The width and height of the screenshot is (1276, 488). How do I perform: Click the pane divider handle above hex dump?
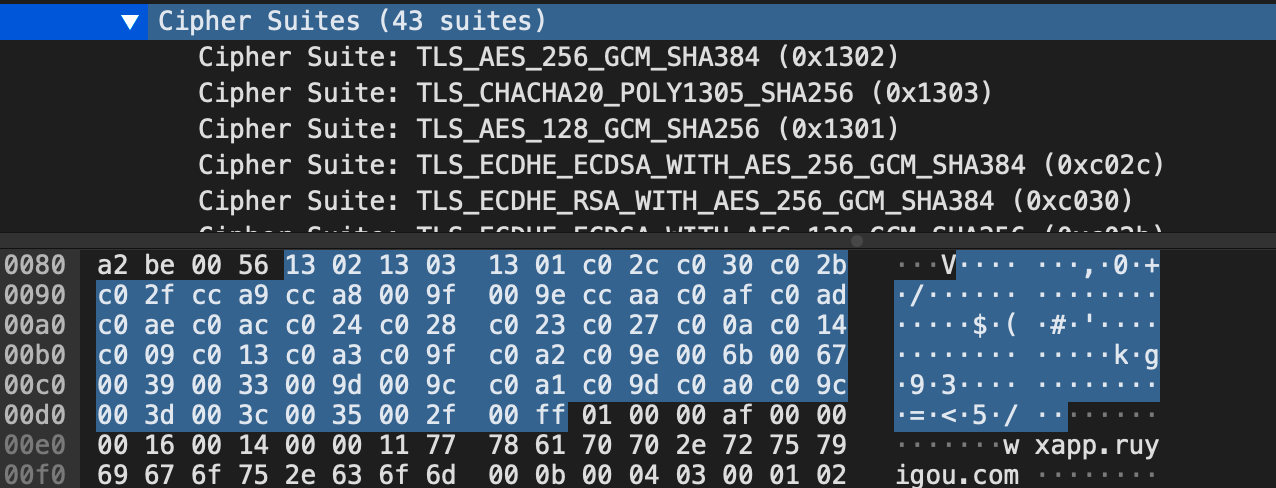[856, 241]
